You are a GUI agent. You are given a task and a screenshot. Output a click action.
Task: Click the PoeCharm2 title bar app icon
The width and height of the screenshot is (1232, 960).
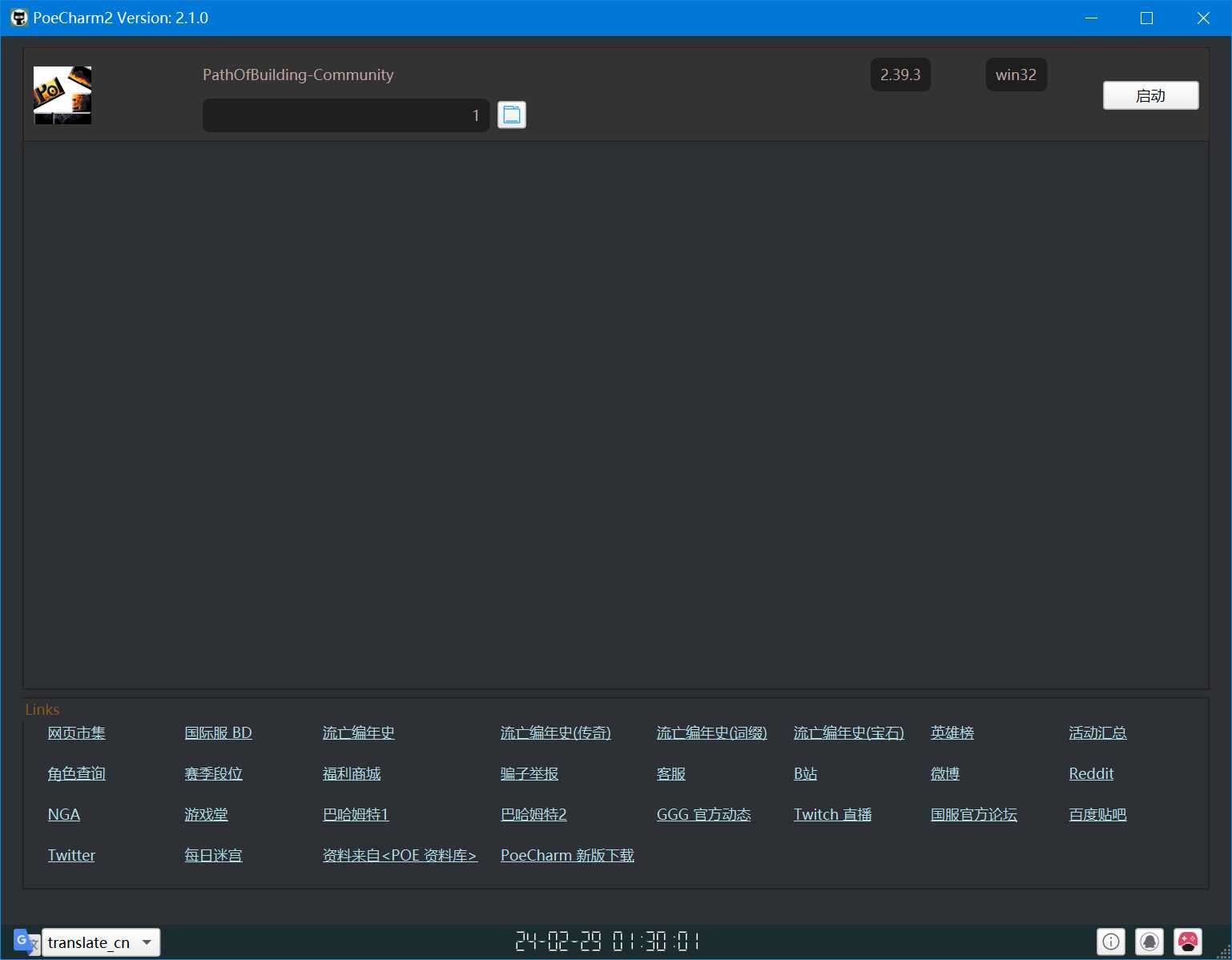click(18, 18)
